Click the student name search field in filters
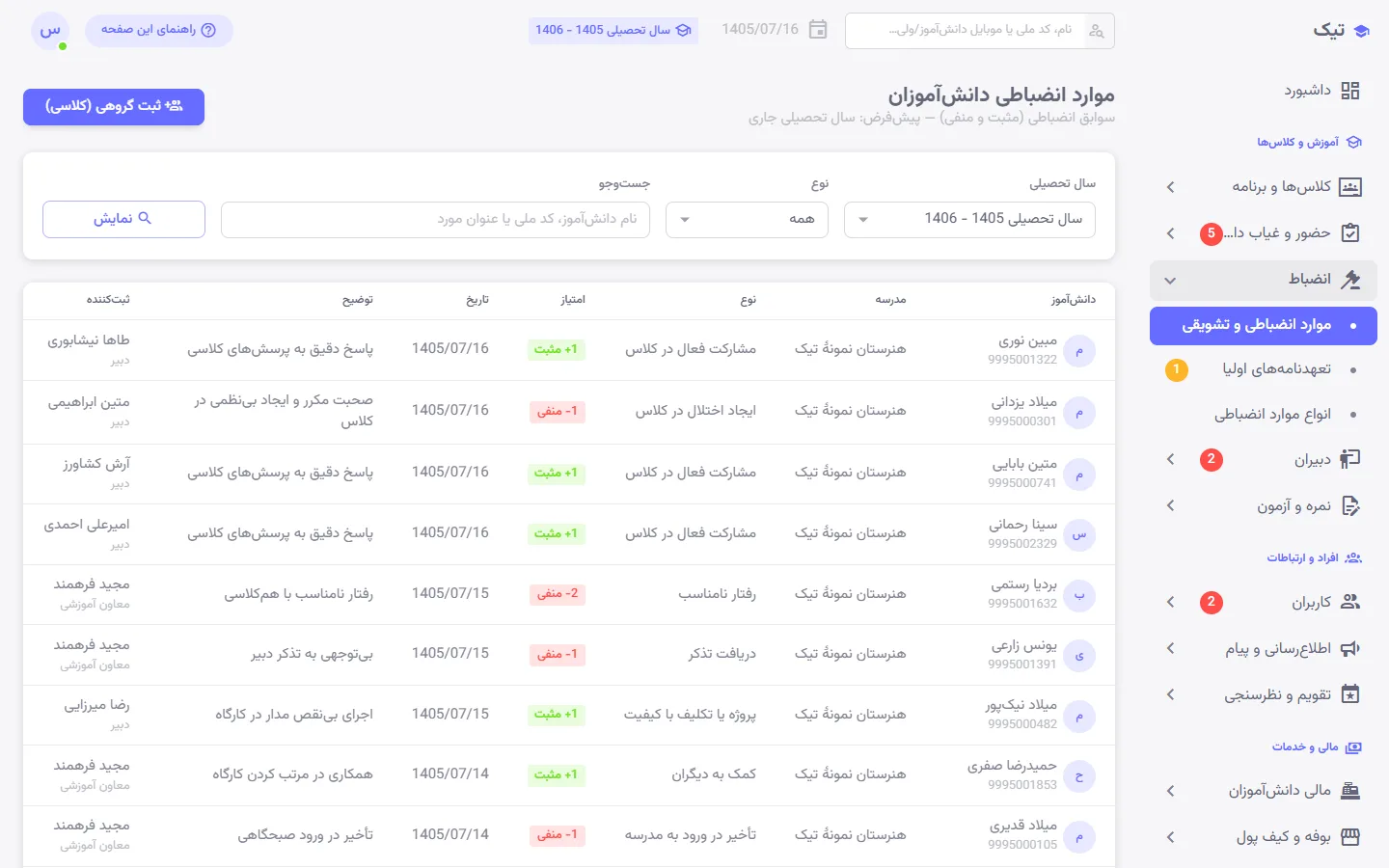The width and height of the screenshot is (1389, 868). tap(435, 220)
